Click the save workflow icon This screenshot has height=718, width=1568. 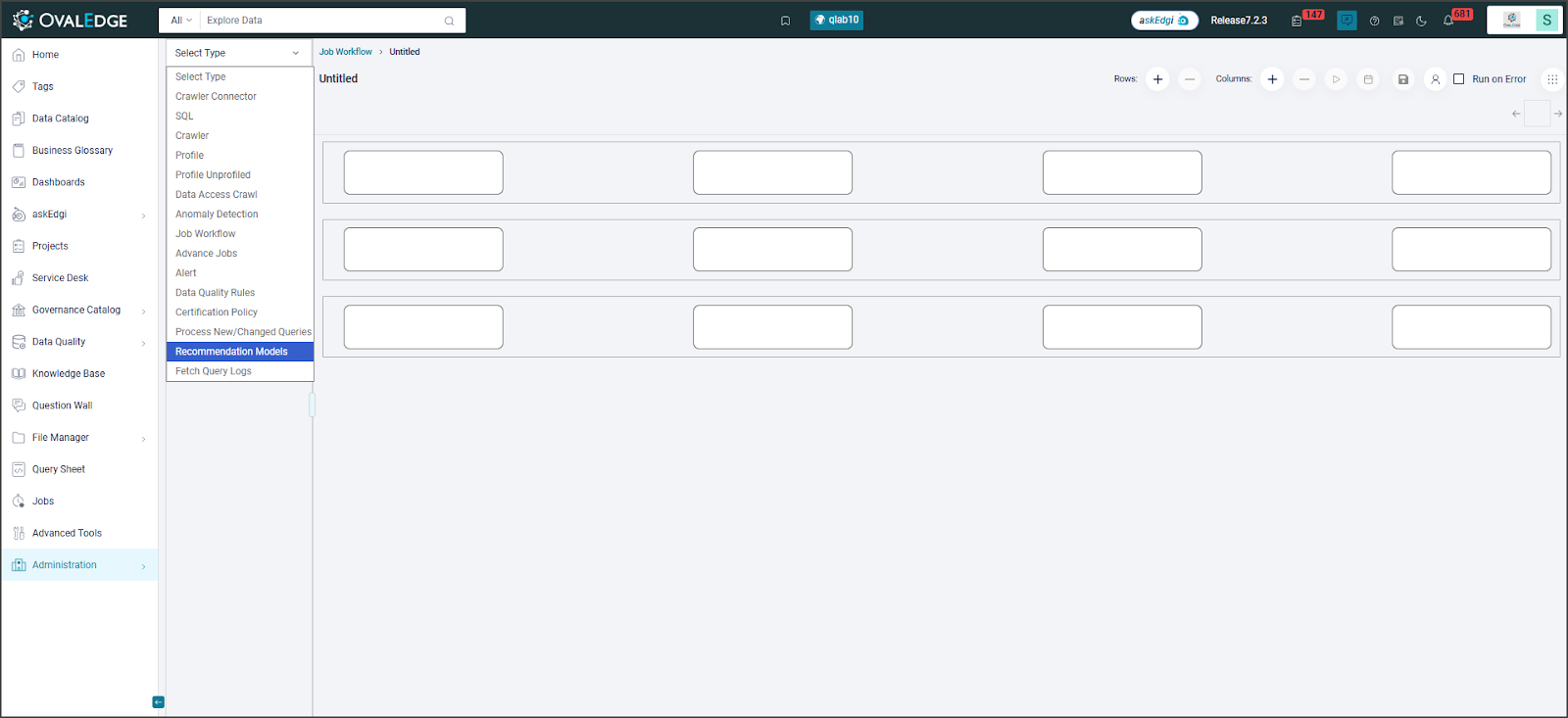coord(1402,79)
